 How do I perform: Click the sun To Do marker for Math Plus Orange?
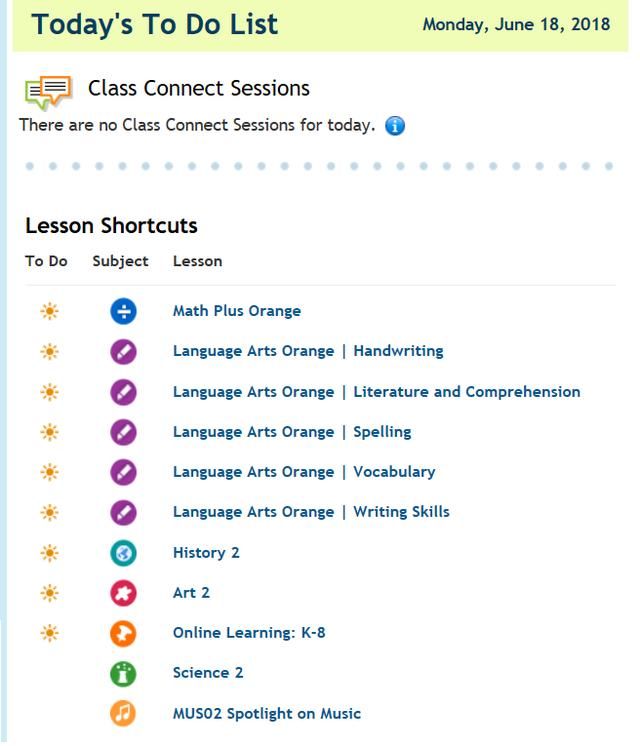click(x=49, y=312)
